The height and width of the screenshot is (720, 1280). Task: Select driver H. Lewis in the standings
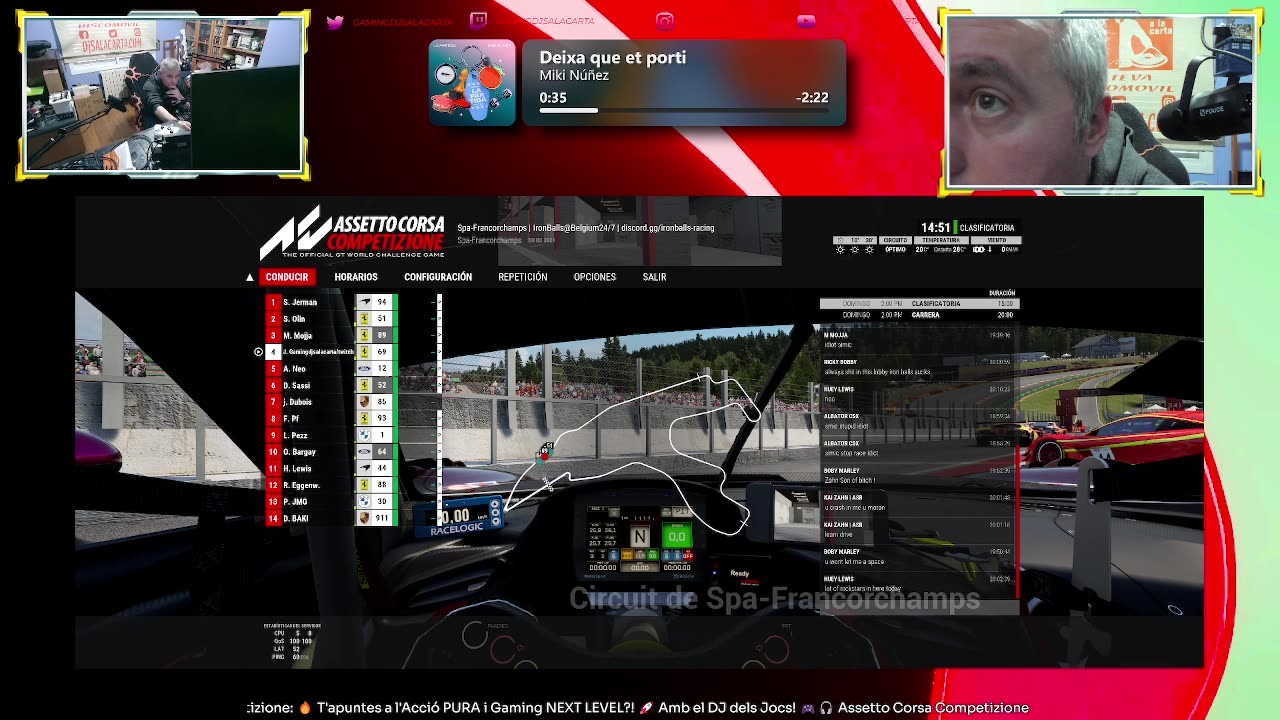(298, 468)
